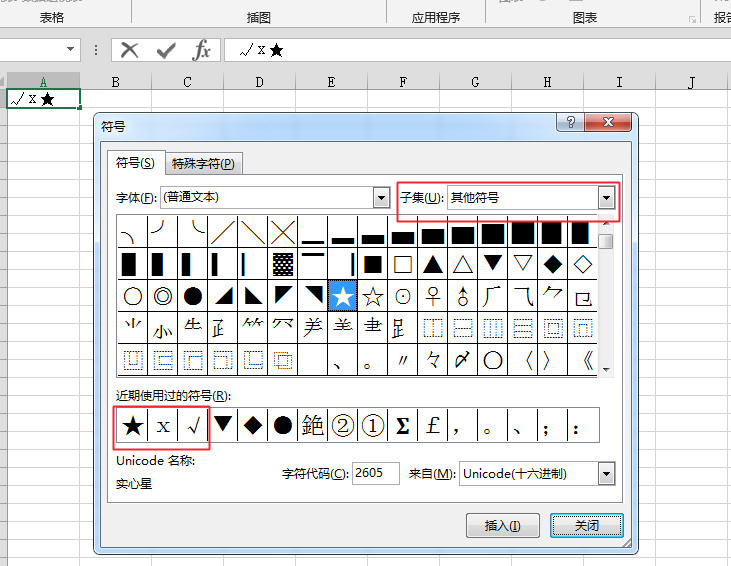Switch to the 特殊字符(P) tab
The image size is (731, 566).
(203, 164)
